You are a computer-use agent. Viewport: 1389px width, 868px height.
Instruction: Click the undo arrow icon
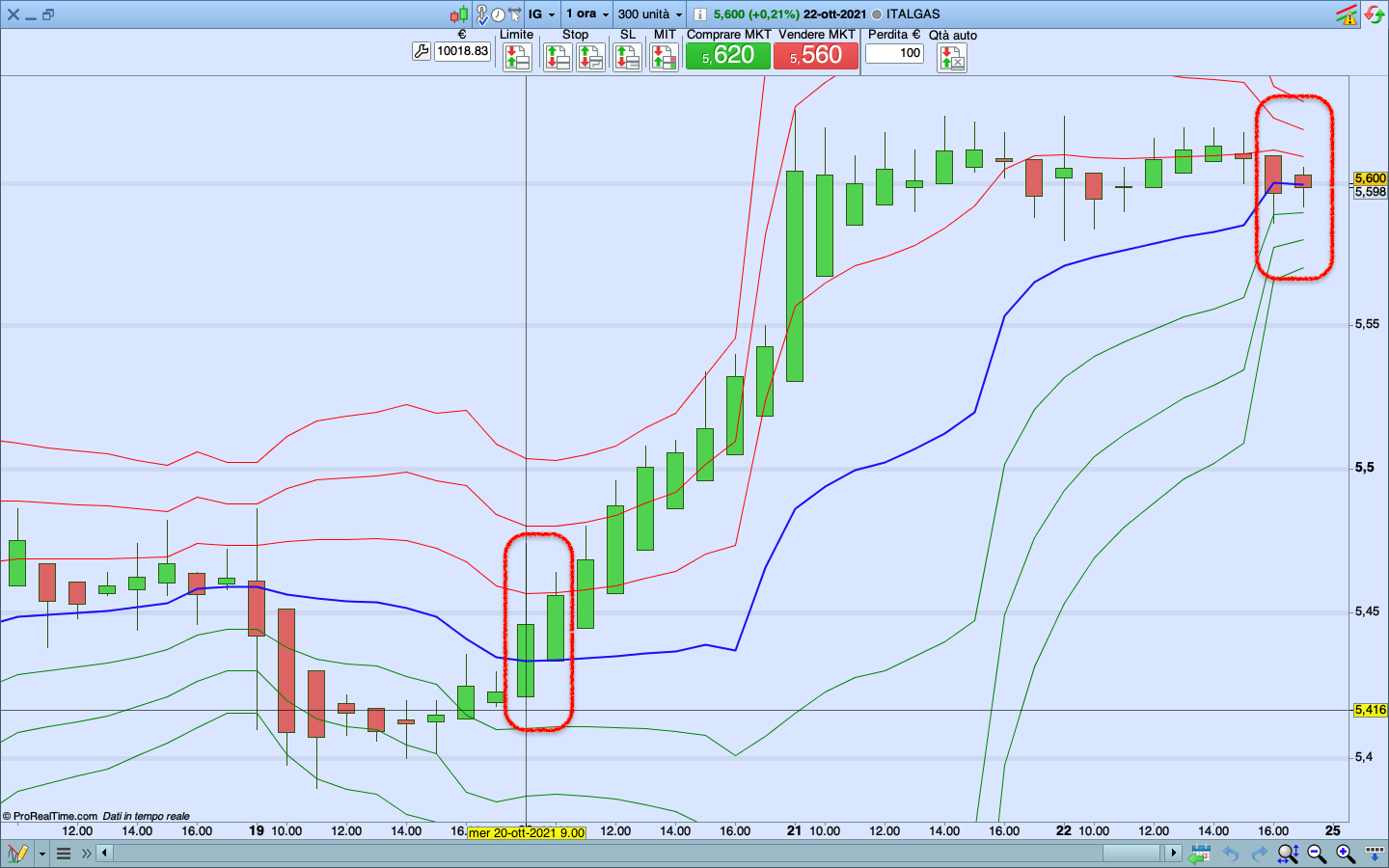click(x=1231, y=854)
